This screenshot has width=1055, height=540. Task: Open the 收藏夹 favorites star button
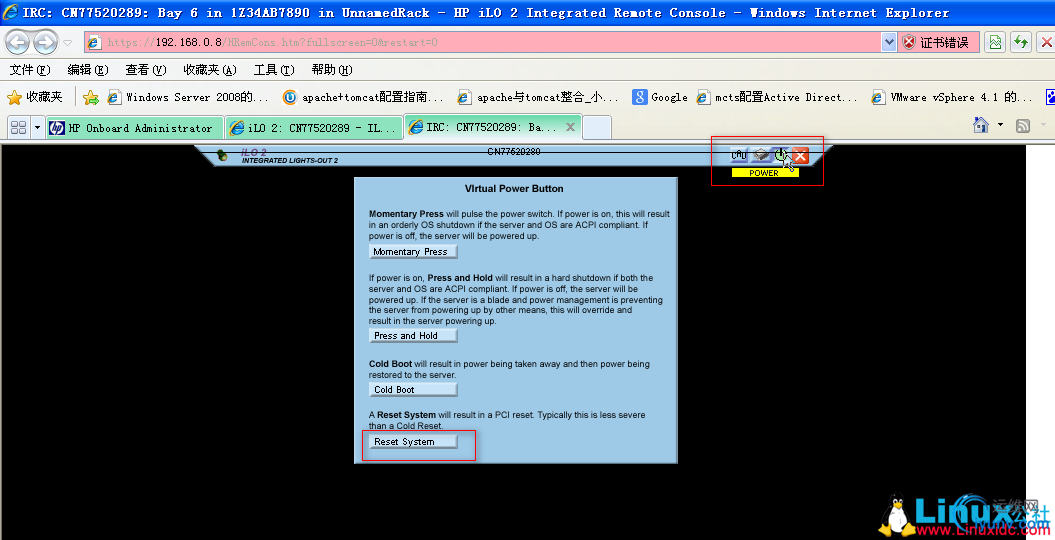click(35, 98)
